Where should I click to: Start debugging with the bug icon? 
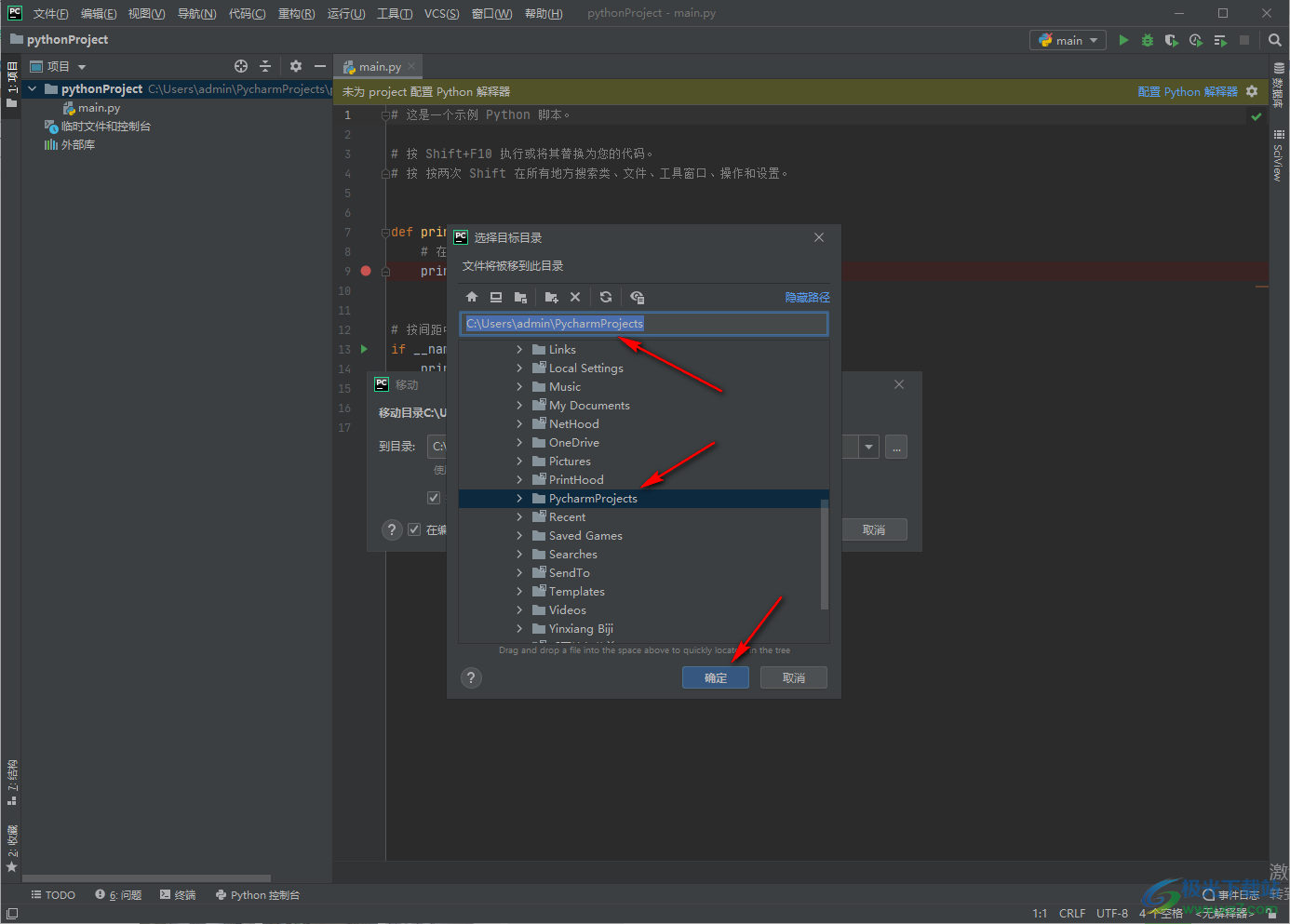tap(1148, 40)
